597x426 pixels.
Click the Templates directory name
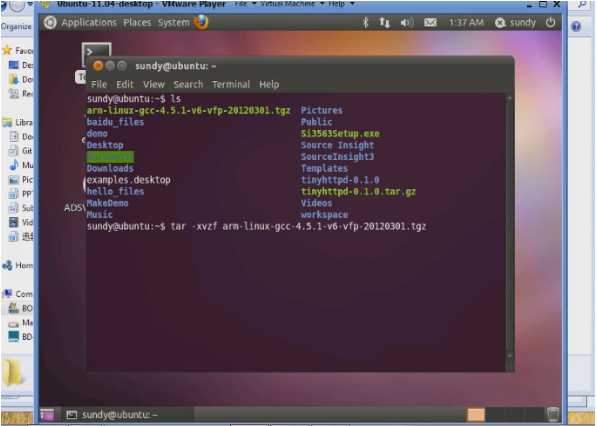324,168
